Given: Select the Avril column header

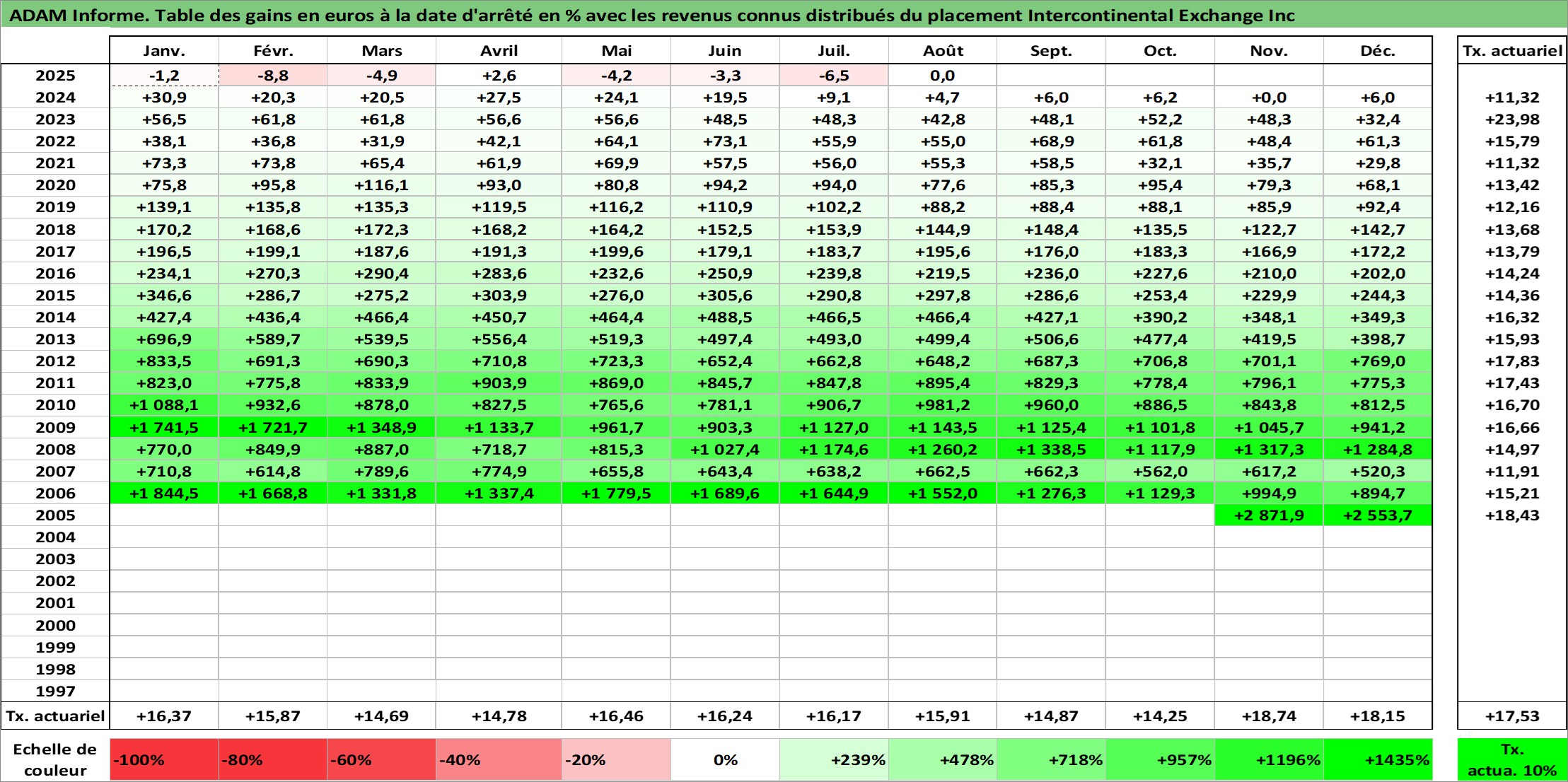Looking at the screenshot, I should (x=499, y=51).
